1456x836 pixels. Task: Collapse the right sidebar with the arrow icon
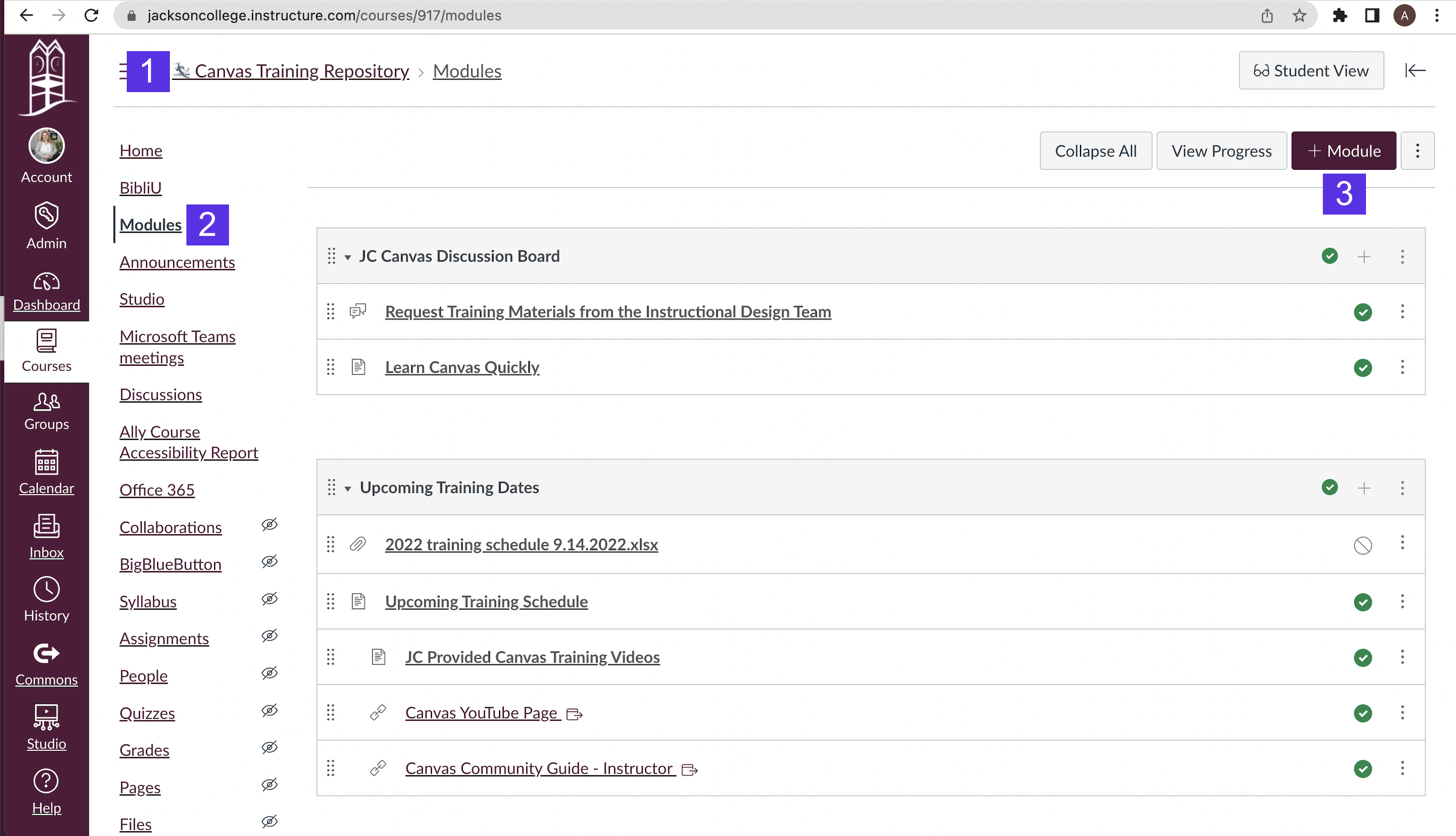[x=1415, y=71]
